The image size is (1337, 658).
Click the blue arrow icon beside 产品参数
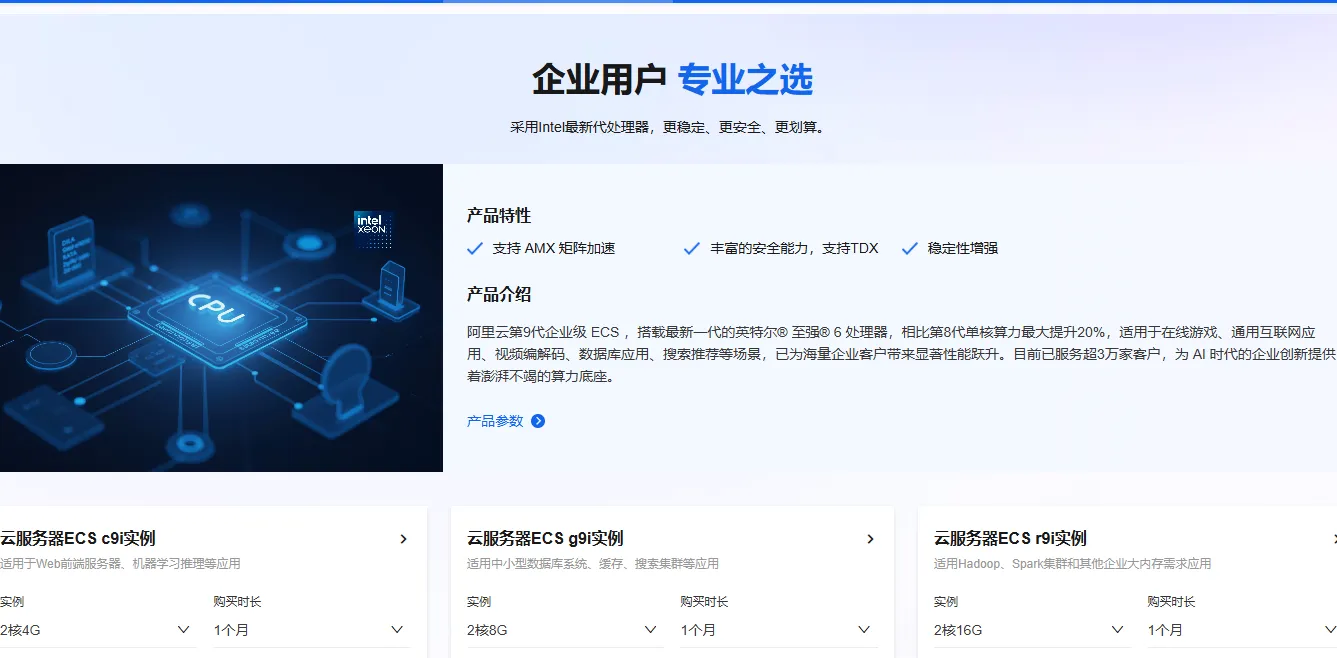(538, 421)
